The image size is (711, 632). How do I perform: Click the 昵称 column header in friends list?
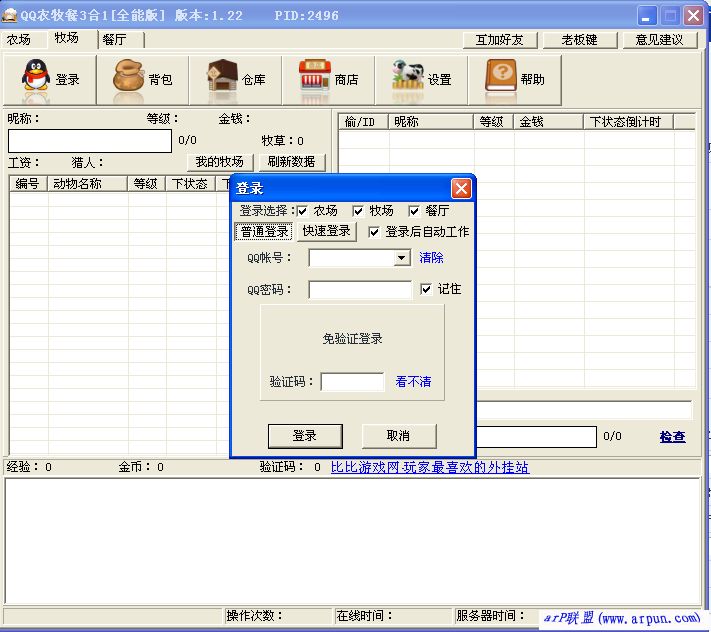431,122
